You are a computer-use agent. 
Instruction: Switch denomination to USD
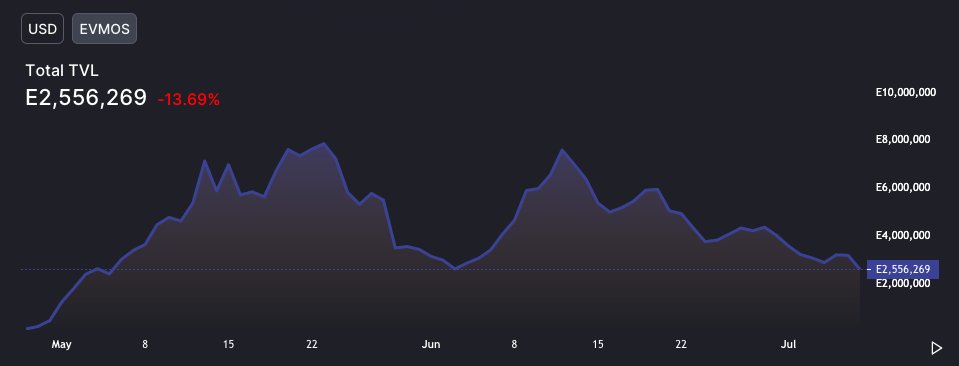coord(42,29)
